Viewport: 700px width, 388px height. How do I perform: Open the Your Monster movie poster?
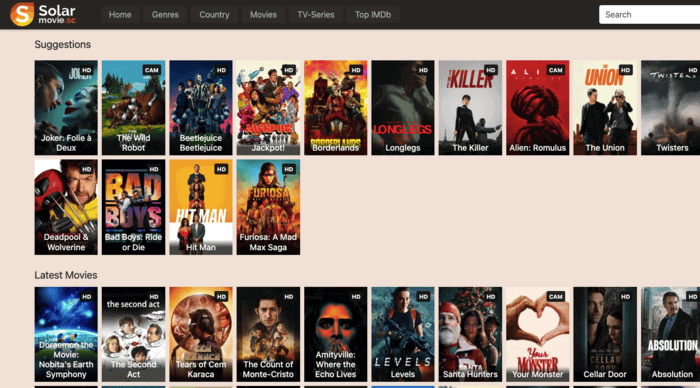click(538, 334)
